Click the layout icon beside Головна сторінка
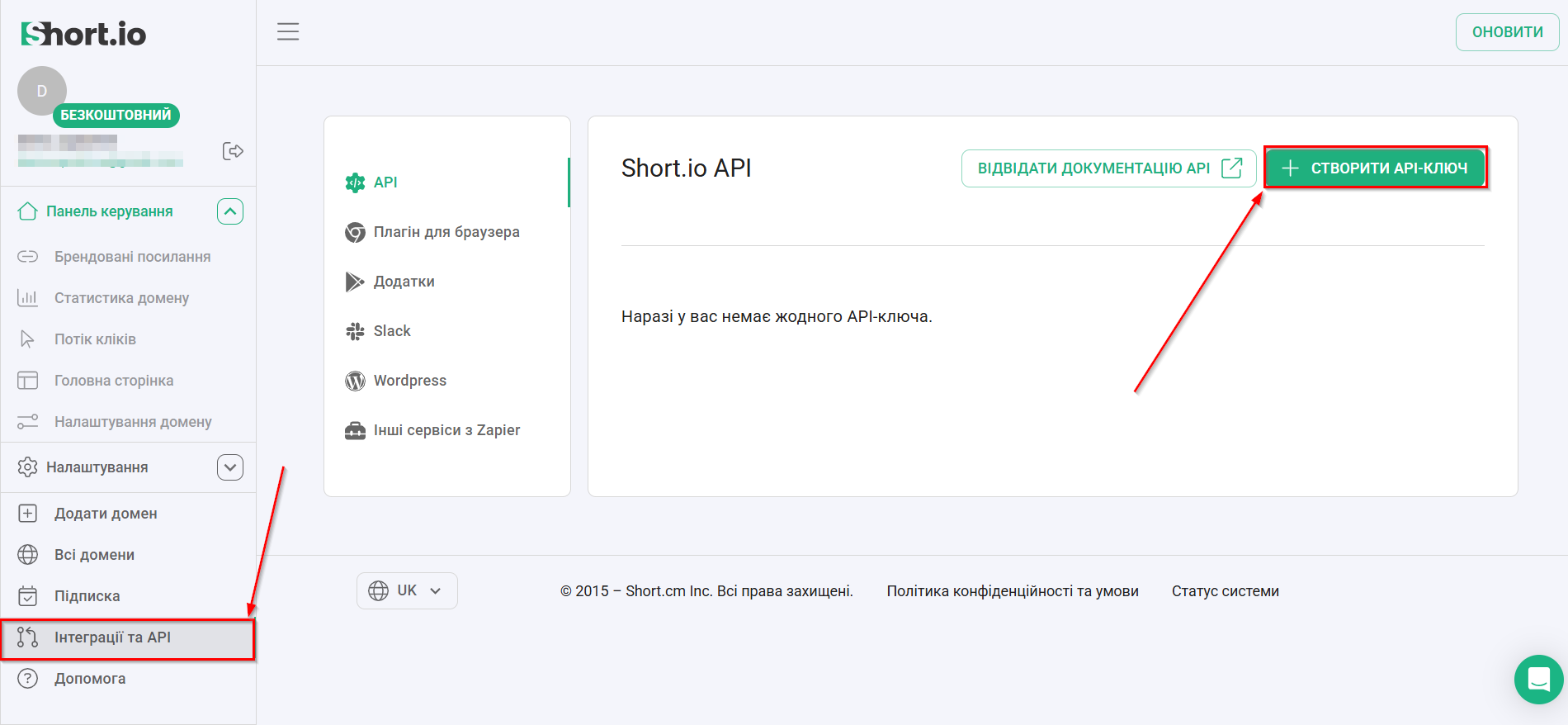This screenshot has height=725, width=1568. tap(28, 381)
